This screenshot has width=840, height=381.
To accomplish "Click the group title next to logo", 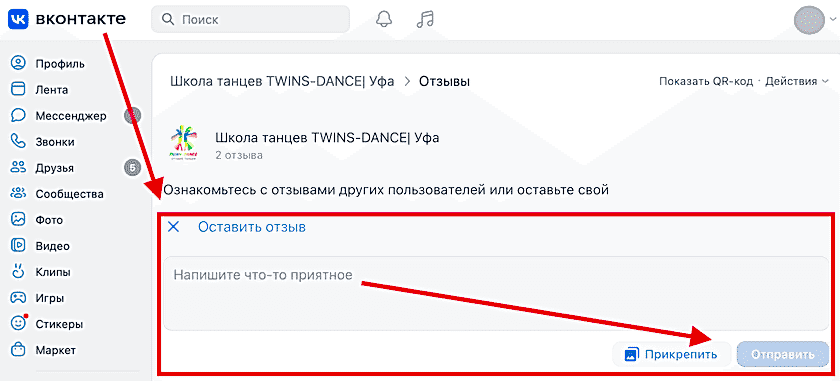I will point(327,138).
